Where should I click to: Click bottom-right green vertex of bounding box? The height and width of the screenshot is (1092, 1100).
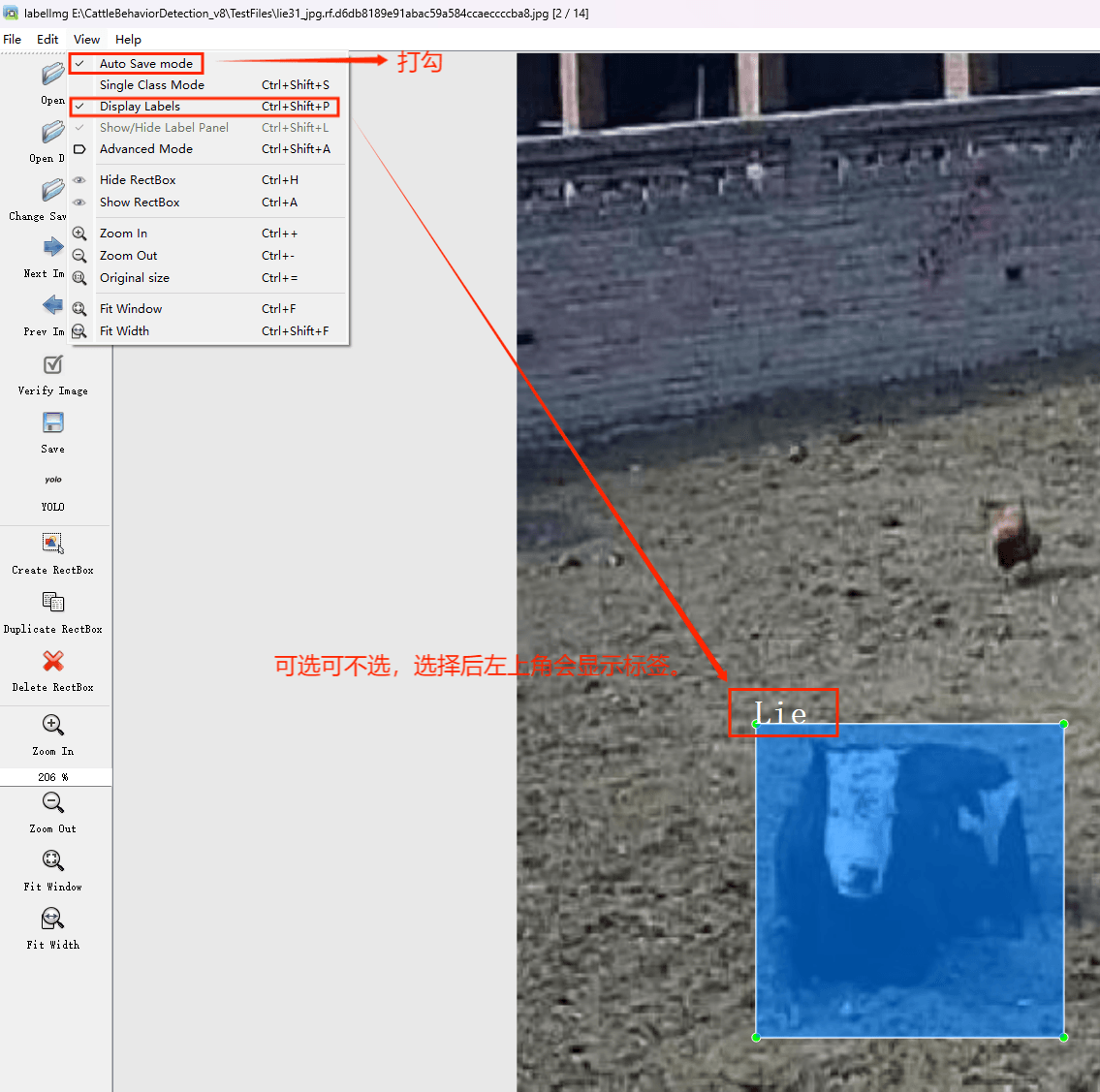point(1063,1038)
